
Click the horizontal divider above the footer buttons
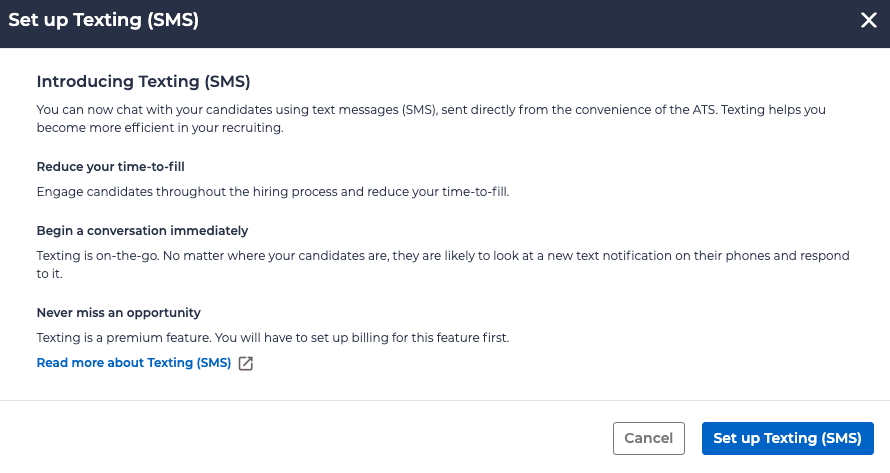[x=445, y=401]
